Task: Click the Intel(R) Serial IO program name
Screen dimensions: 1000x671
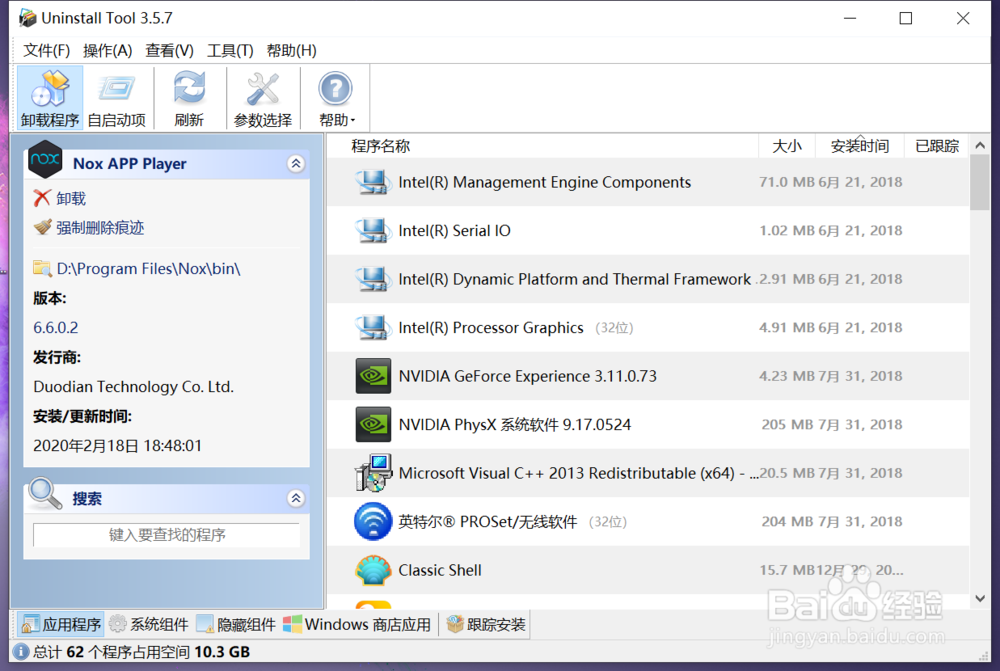Action: 454,231
